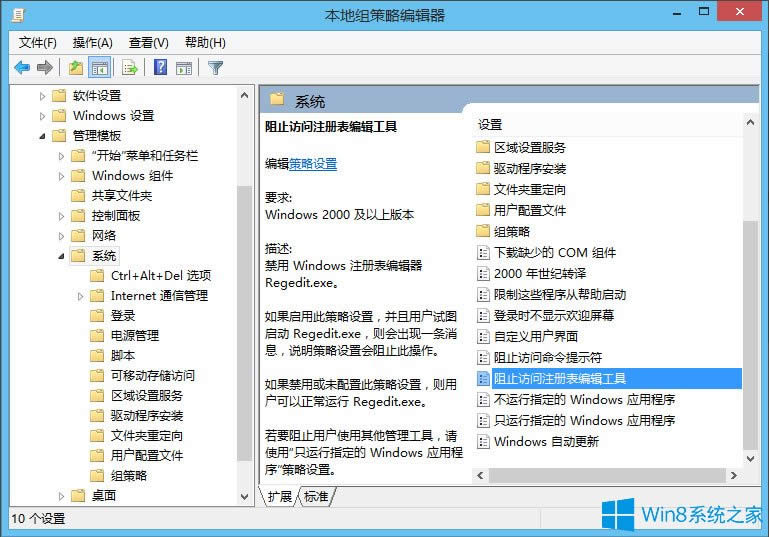Expand 桌面 tree node
The width and height of the screenshot is (769, 537).
(x=61, y=496)
